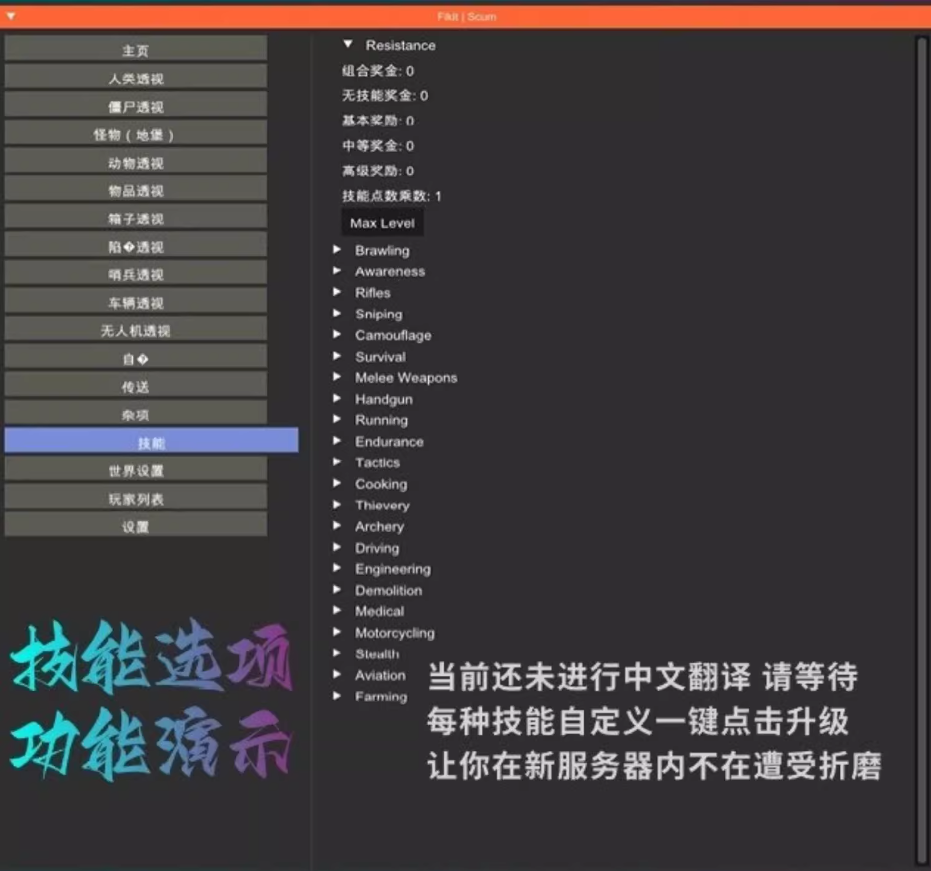Expand the Archery skill arrow
The height and width of the screenshot is (871, 931).
[x=338, y=526]
